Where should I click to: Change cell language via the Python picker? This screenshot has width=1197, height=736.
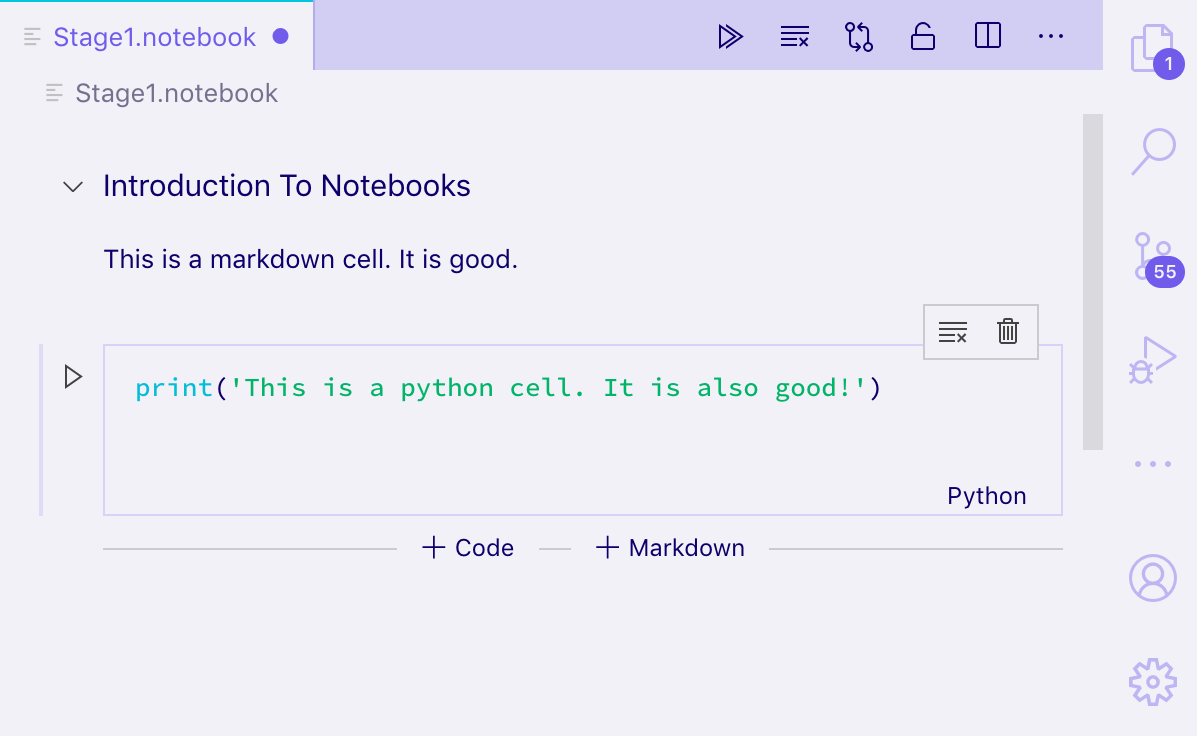986,495
